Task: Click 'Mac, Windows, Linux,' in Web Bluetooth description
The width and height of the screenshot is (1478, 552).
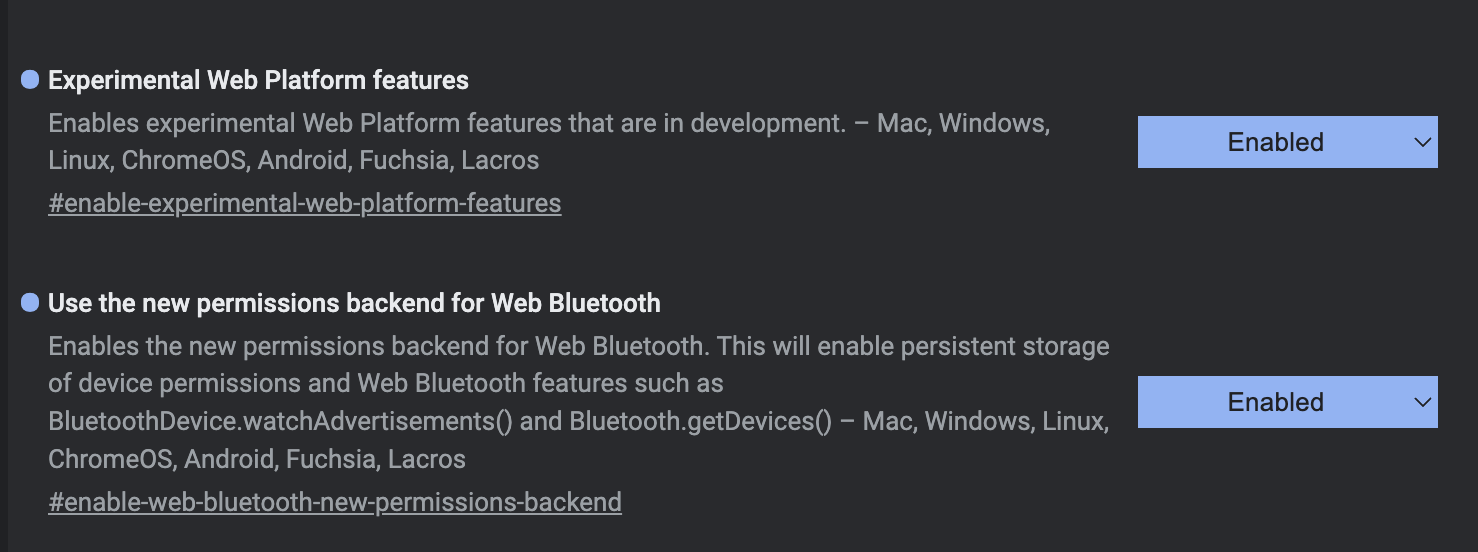Action: pos(985,422)
